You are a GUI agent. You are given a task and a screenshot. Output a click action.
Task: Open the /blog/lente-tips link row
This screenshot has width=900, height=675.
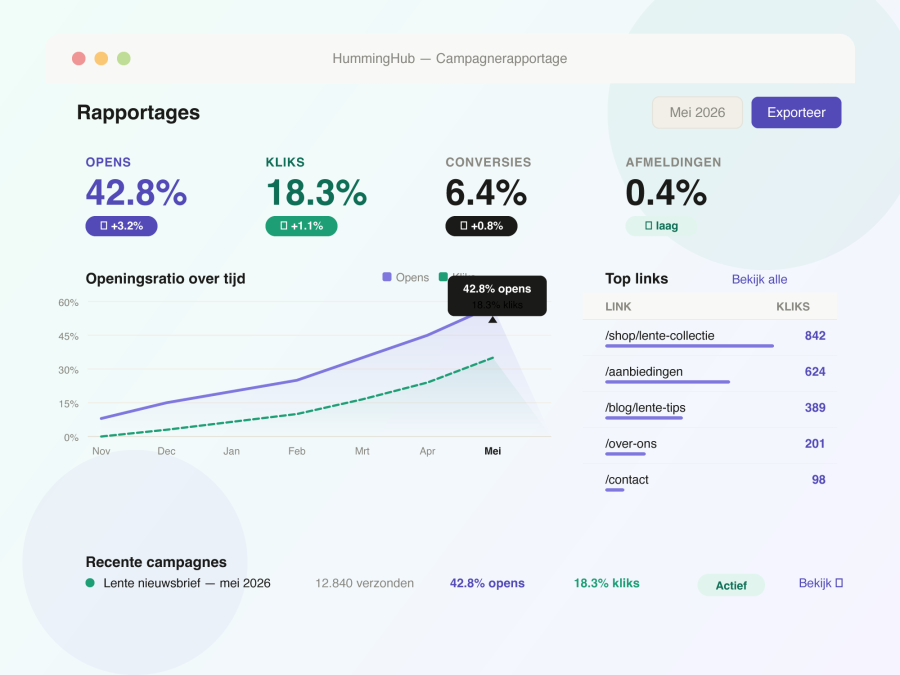pos(709,410)
